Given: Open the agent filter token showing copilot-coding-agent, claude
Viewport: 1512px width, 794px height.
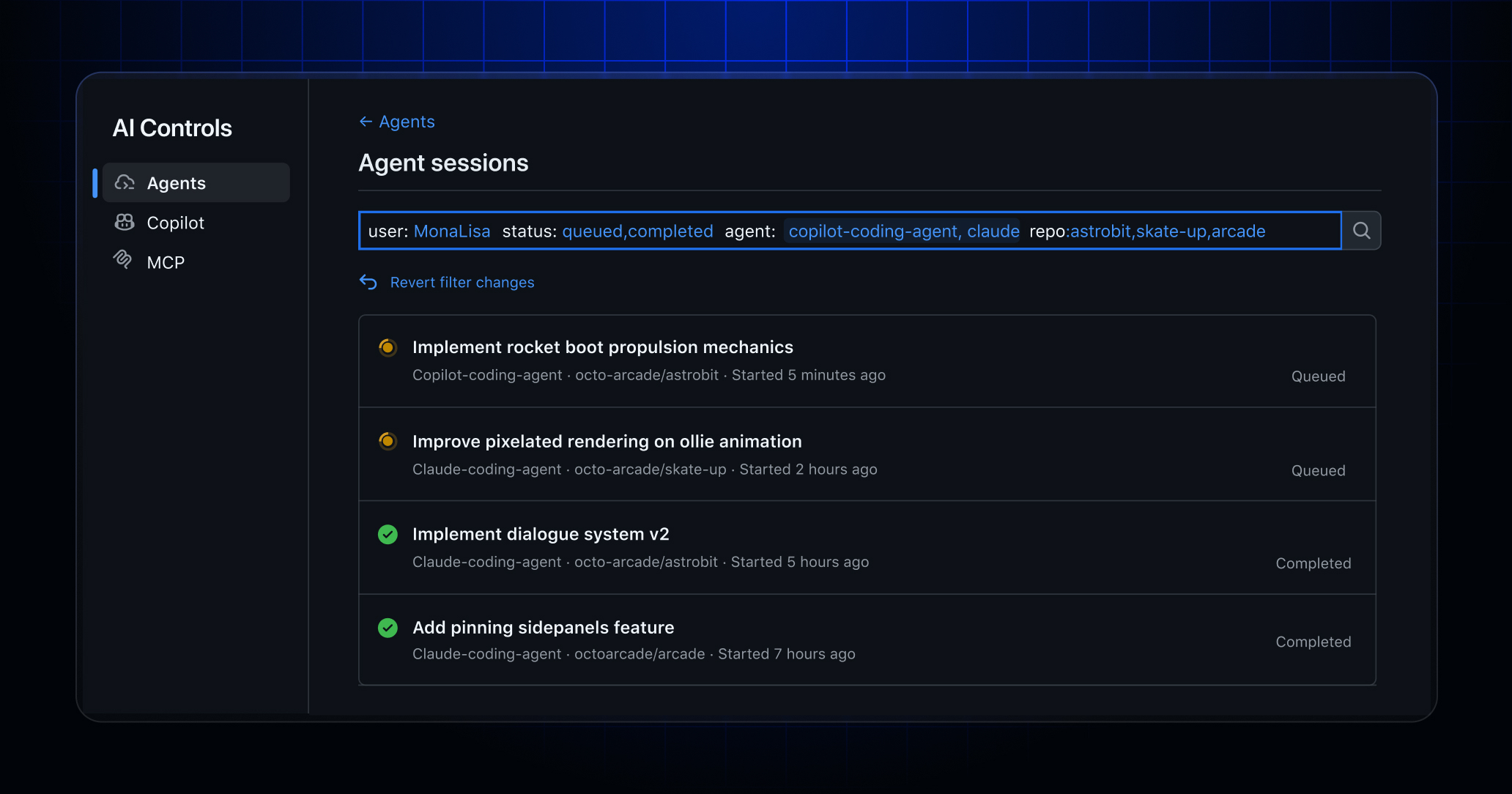Looking at the screenshot, I should tap(903, 231).
